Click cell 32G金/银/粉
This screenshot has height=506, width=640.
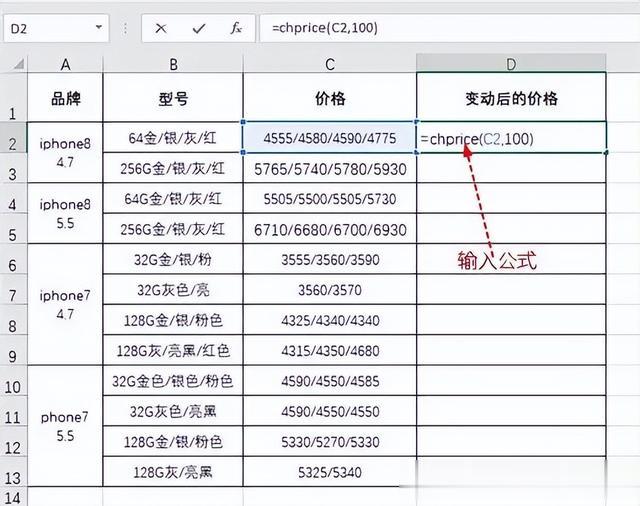pos(173,260)
